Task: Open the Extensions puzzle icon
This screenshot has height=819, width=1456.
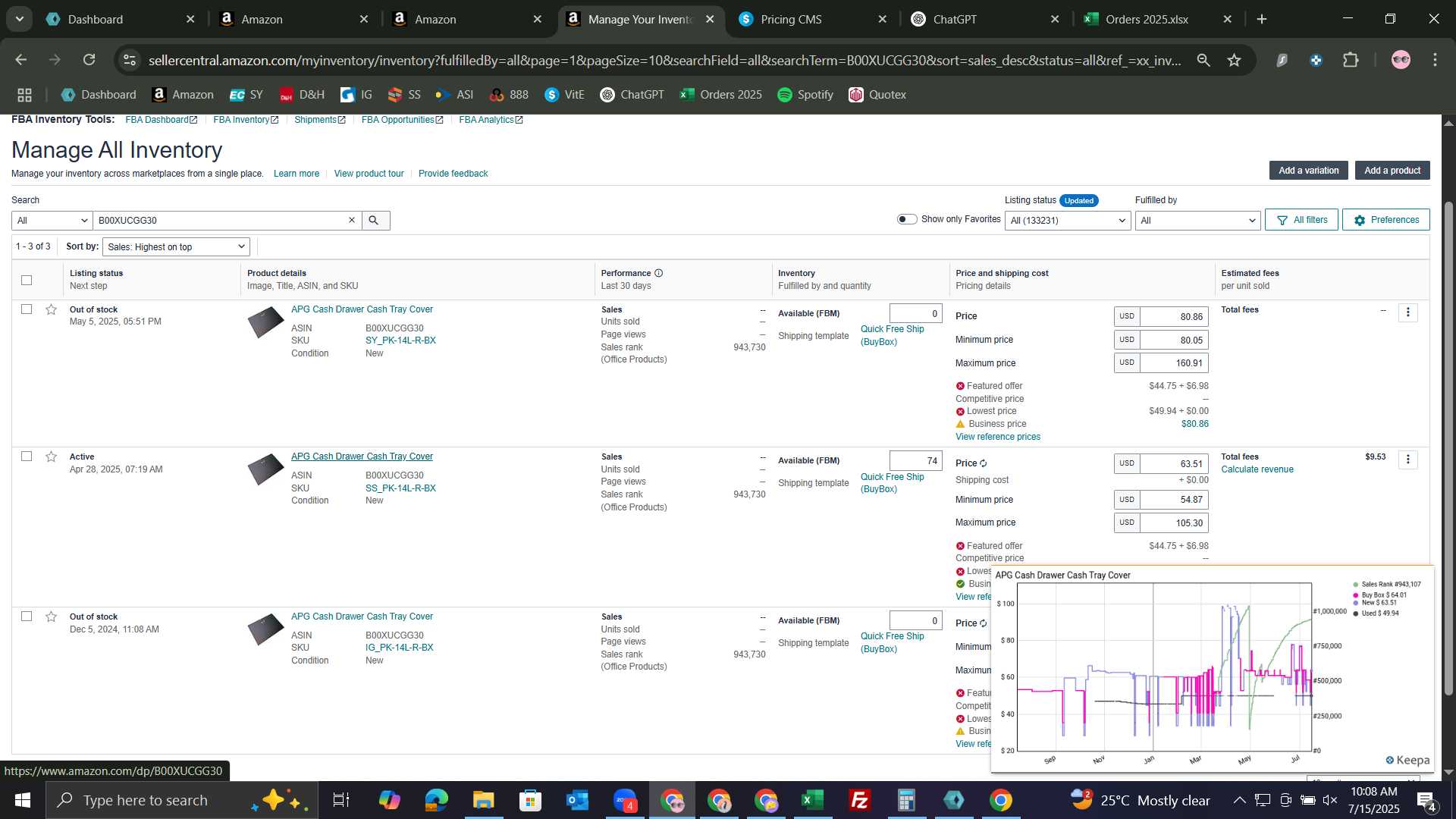Action: click(1351, 60)
